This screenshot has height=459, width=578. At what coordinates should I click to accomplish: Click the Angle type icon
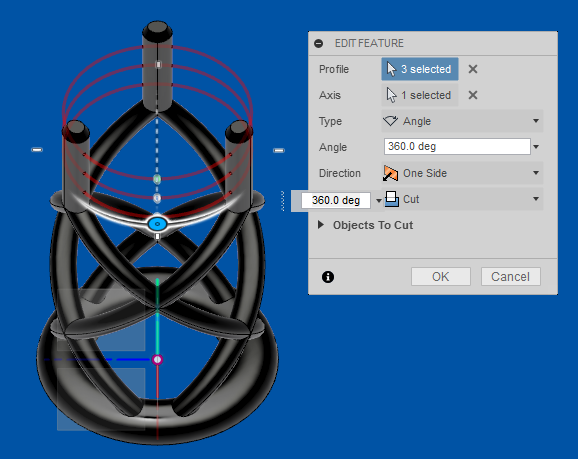390,121
